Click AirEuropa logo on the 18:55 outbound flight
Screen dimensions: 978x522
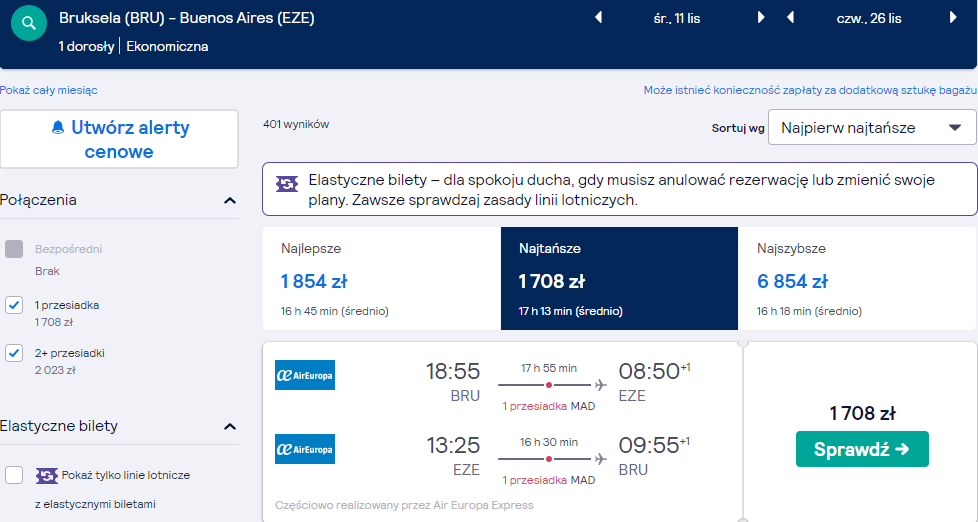click(x=305, y=375)
